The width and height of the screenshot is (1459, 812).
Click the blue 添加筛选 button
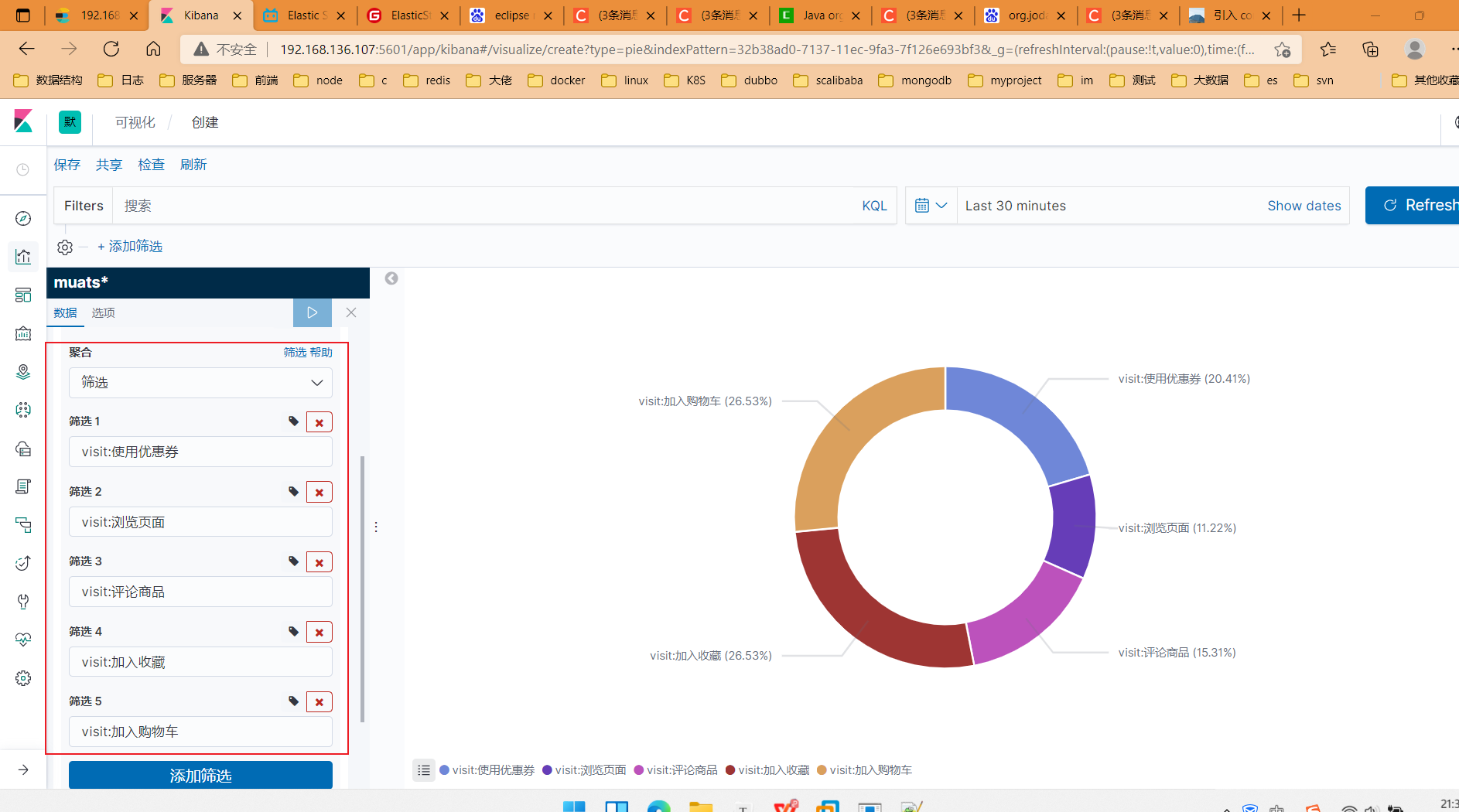pyautogui.click(x=200, y=776)
